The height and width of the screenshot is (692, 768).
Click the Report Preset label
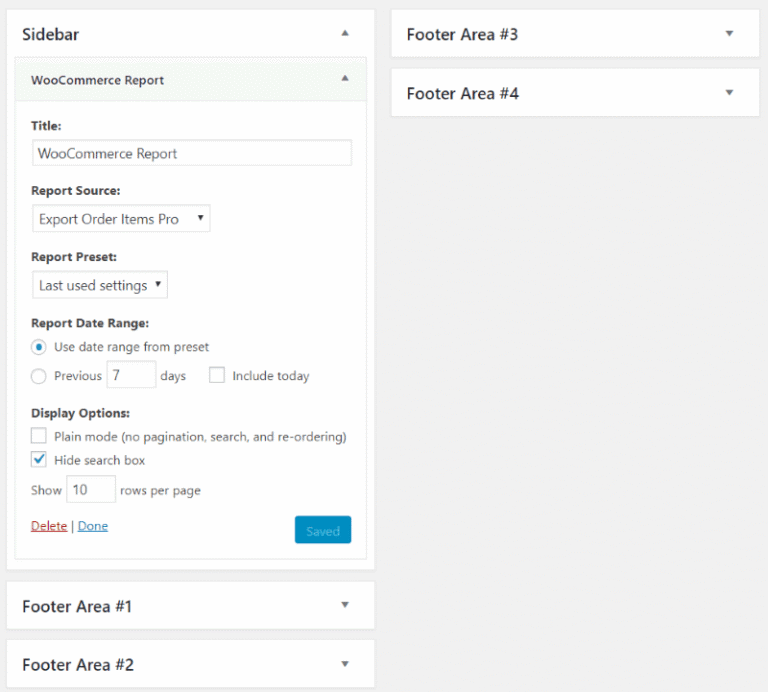click(74, 257)
